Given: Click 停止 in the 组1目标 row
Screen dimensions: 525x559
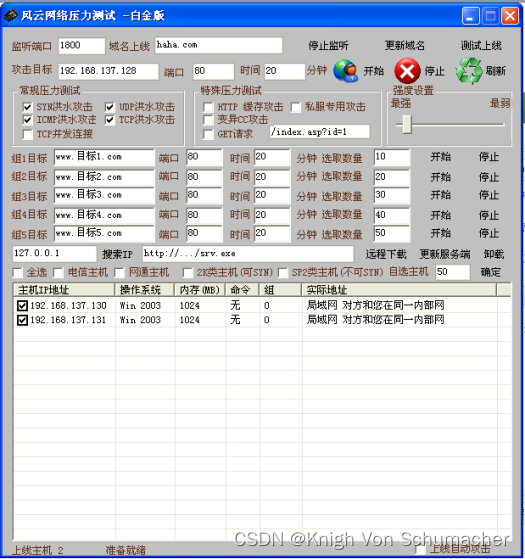Looking at the screenshot, I should 489,157.
